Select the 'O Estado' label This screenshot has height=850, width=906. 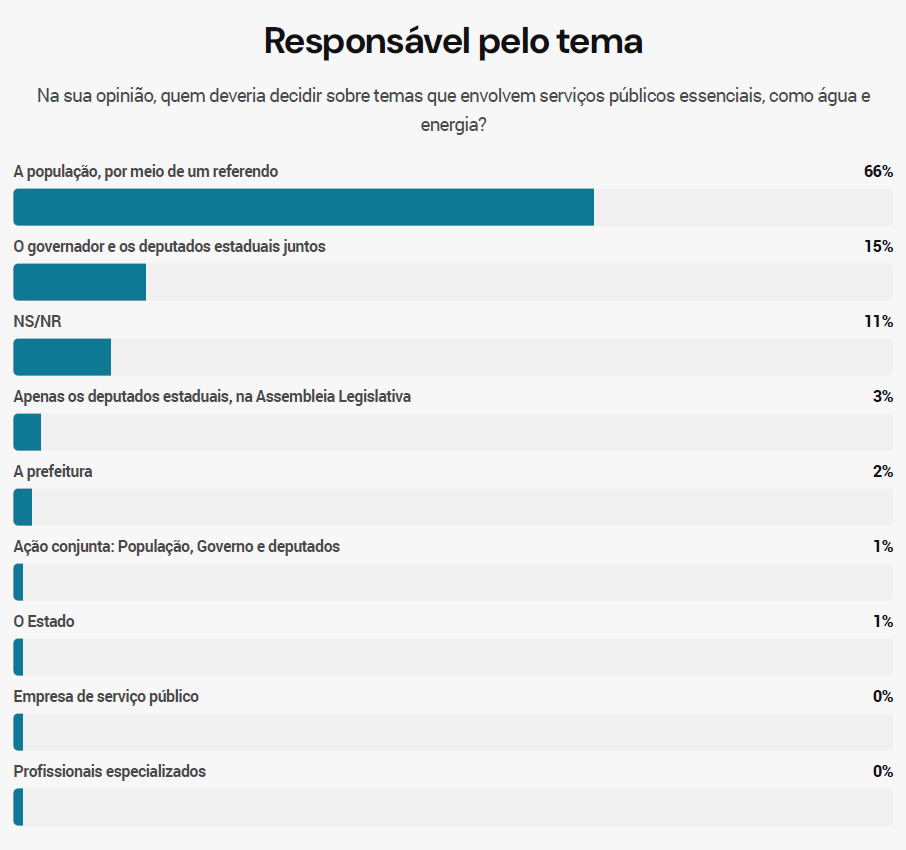tap(44, 621)
